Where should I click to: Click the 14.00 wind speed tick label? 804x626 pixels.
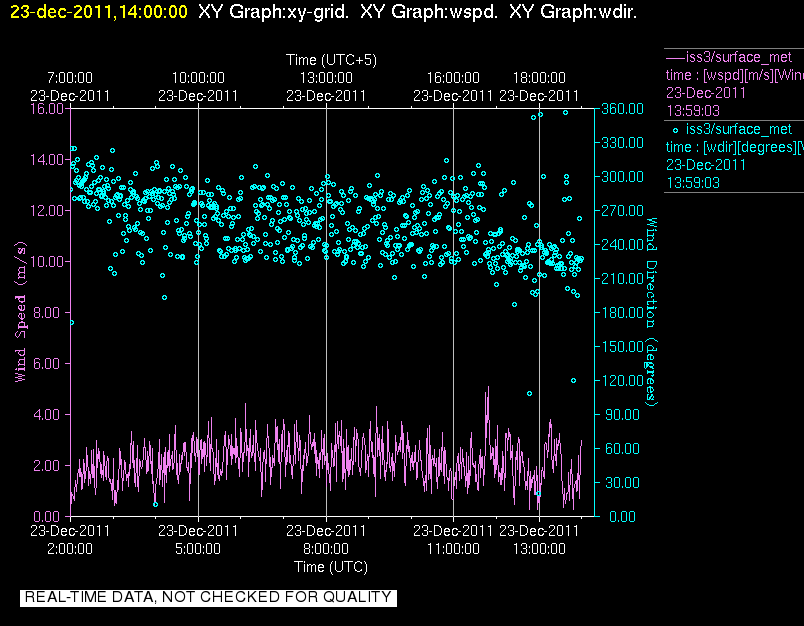tap(47, 159)
